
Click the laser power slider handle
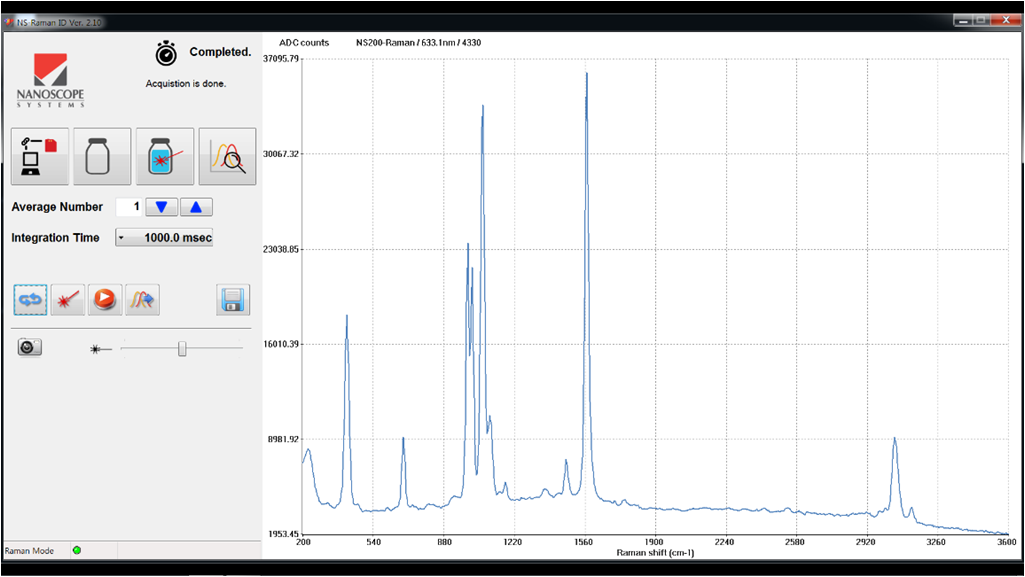[x=182, y=348]
